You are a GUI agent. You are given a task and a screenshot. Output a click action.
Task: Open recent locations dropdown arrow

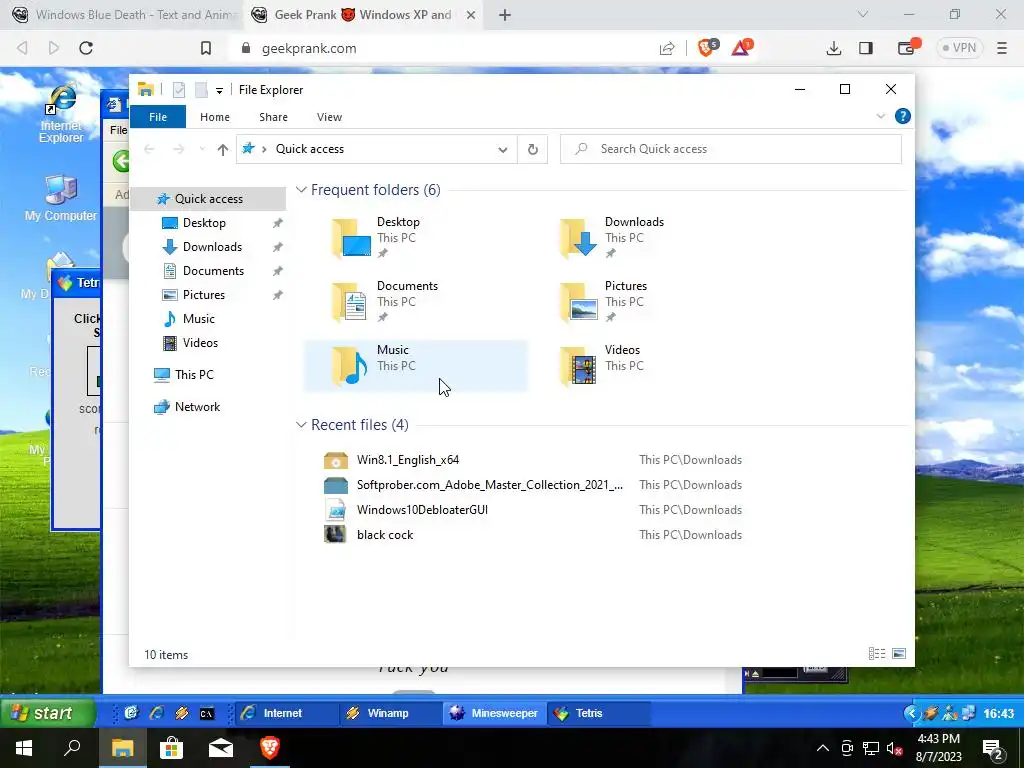tap(202, 150)
